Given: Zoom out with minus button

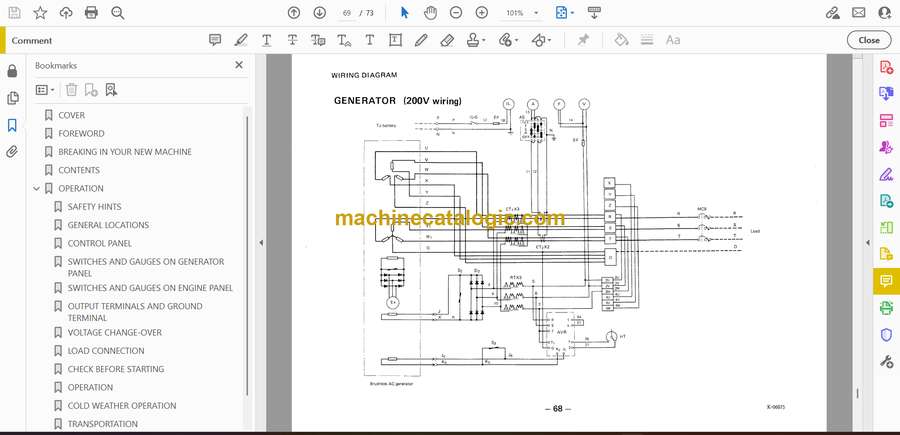Looking at the screenshot, I should (456, 13).
